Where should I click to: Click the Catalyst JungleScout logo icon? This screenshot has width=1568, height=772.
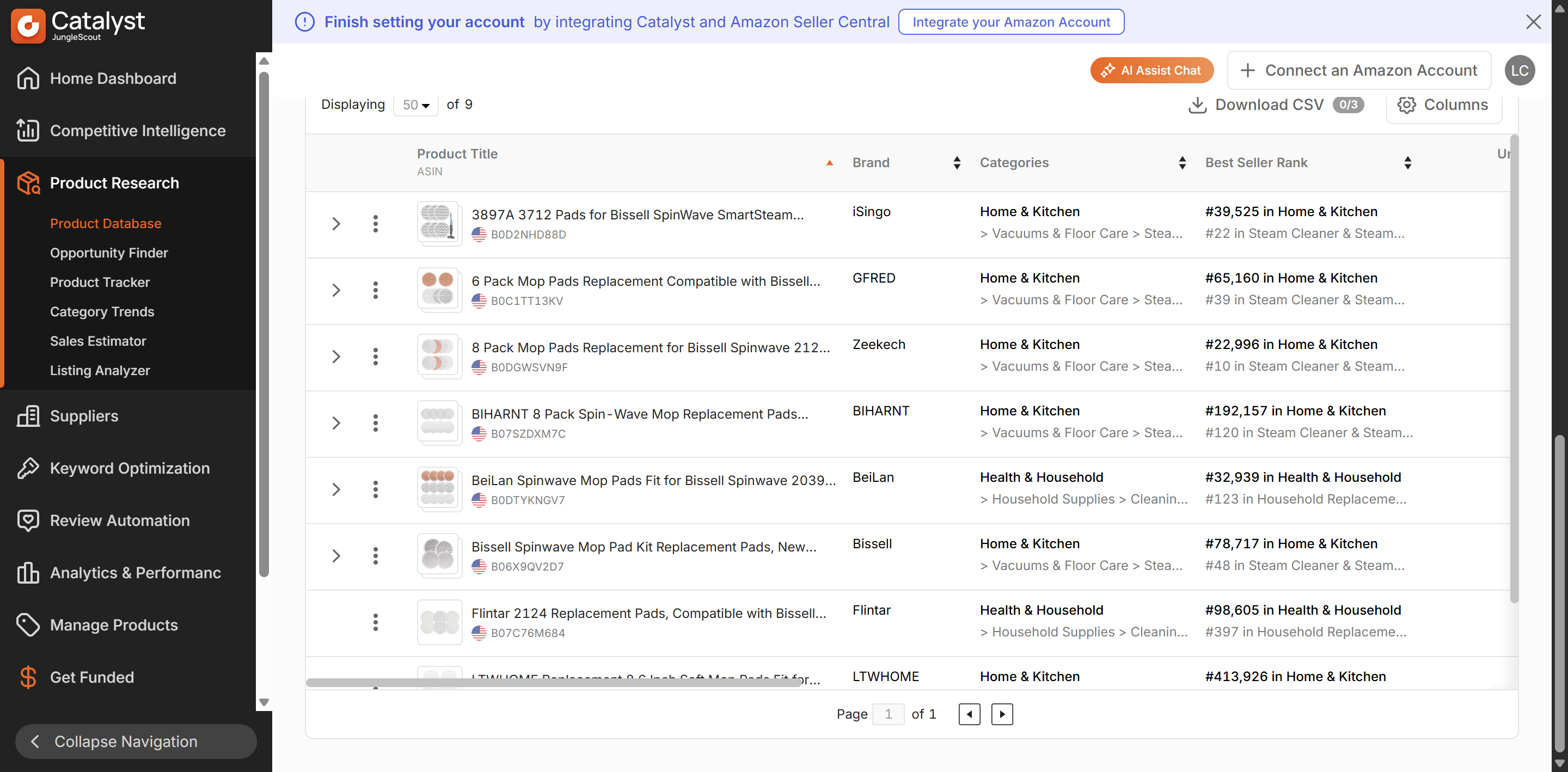[28, 26]
